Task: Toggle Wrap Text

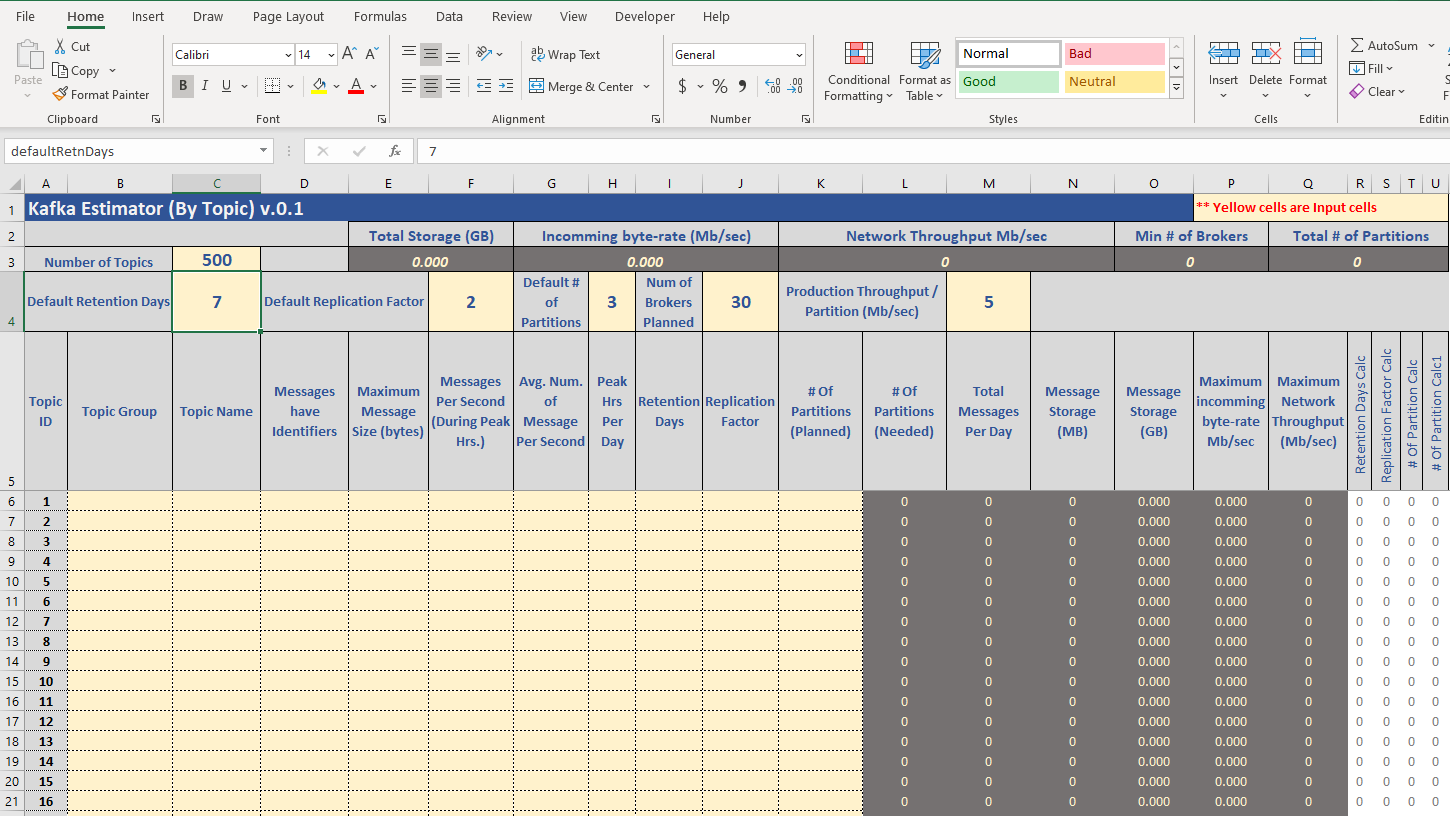Action: [565, 55]
